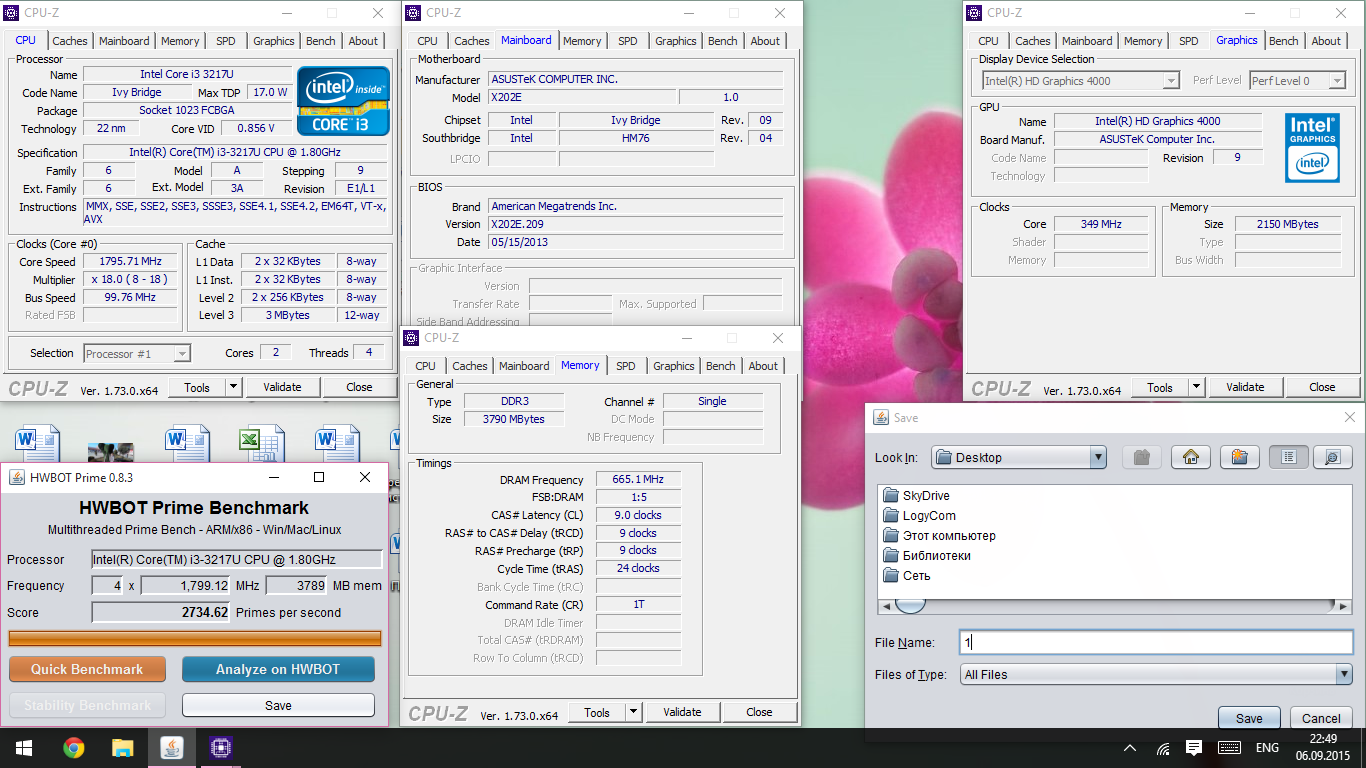Click Stability Benchmark button
The width and height of the screenshot is (1366, 768).
click(87, 705)
